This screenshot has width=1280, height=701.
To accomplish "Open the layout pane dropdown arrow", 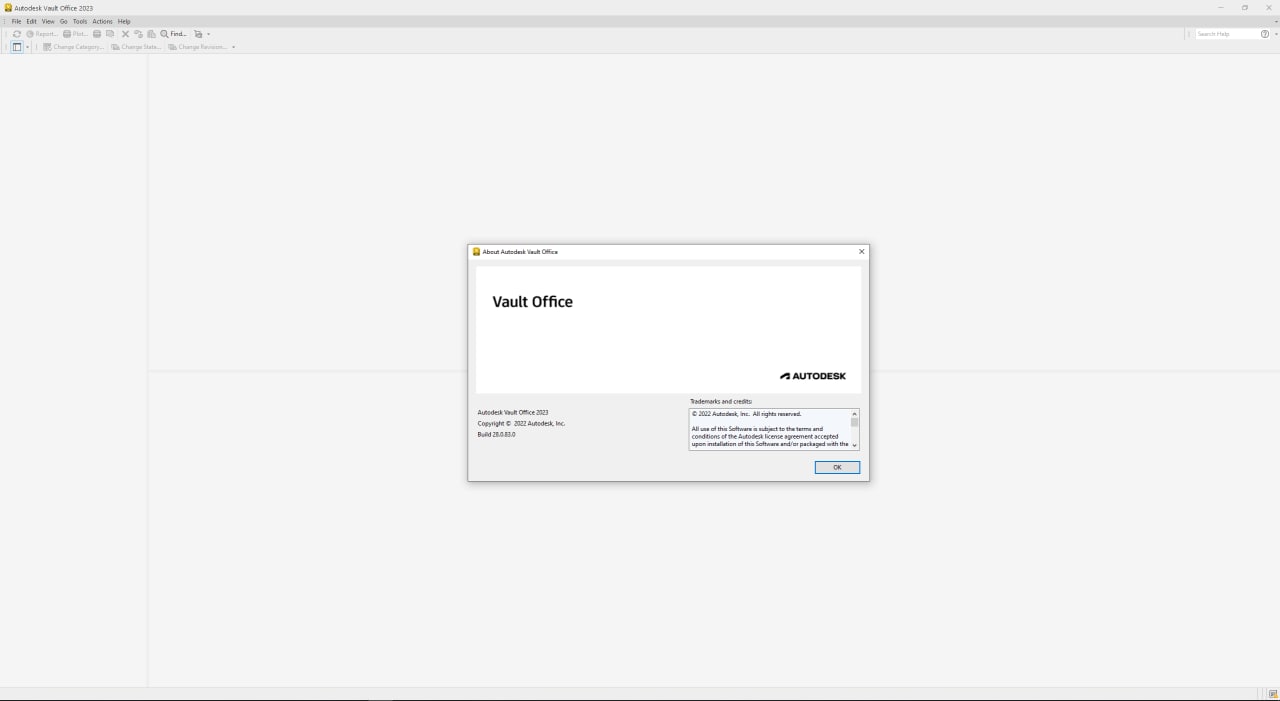I will tap(27, 47).
